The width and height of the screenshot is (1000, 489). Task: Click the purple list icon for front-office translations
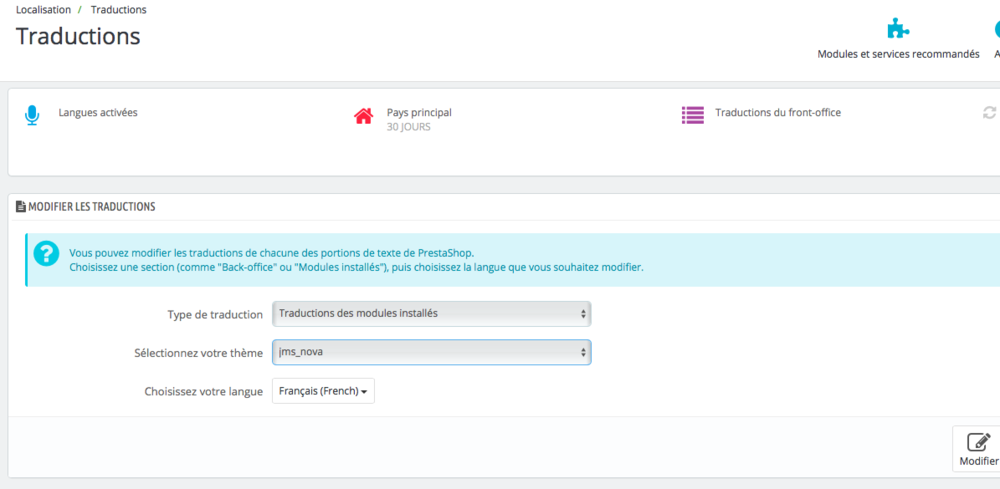coord(692,115)
